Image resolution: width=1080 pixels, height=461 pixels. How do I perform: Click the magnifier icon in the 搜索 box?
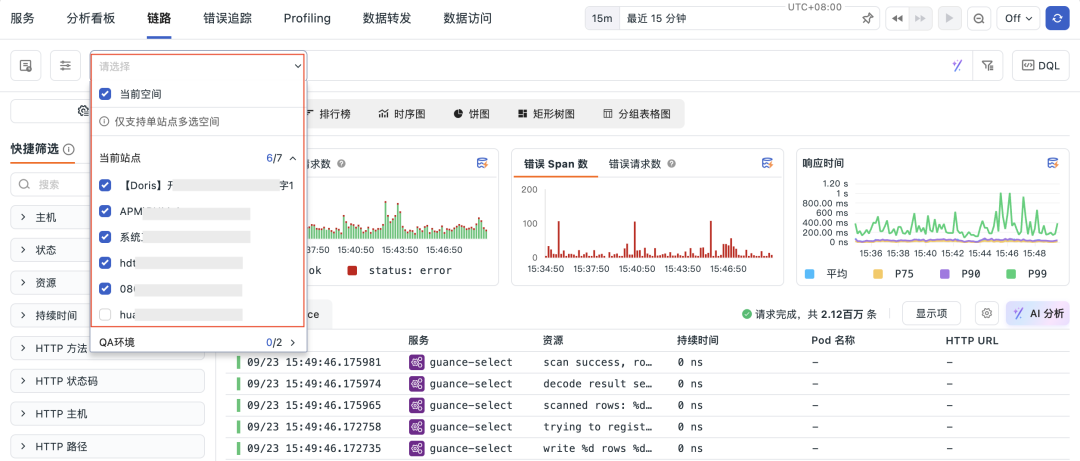(24, 185)
